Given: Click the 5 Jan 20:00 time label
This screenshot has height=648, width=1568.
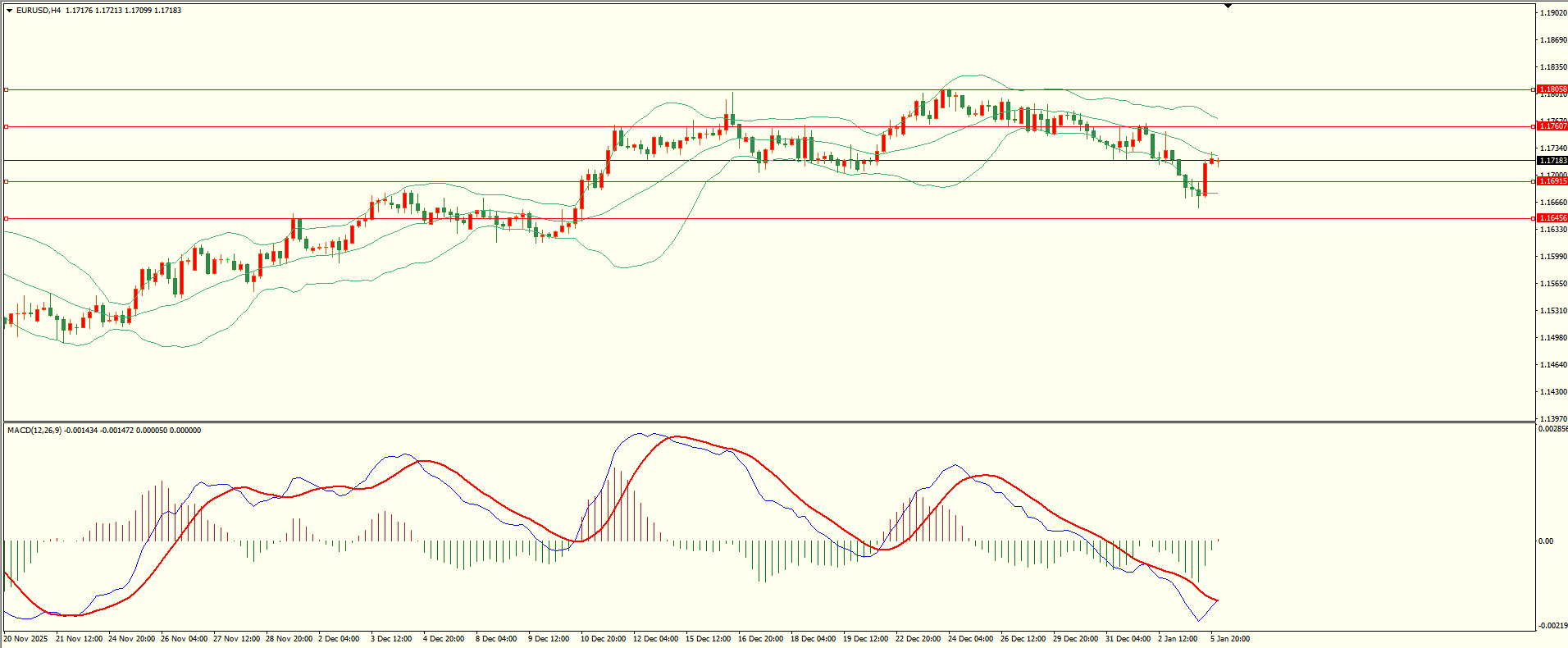Looking at the screenshot, I should [x=1229, y=638].
